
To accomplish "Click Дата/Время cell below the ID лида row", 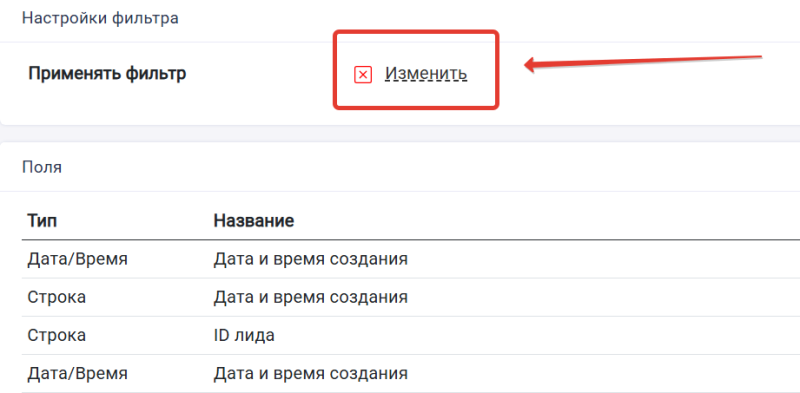I will pos(77,374).
